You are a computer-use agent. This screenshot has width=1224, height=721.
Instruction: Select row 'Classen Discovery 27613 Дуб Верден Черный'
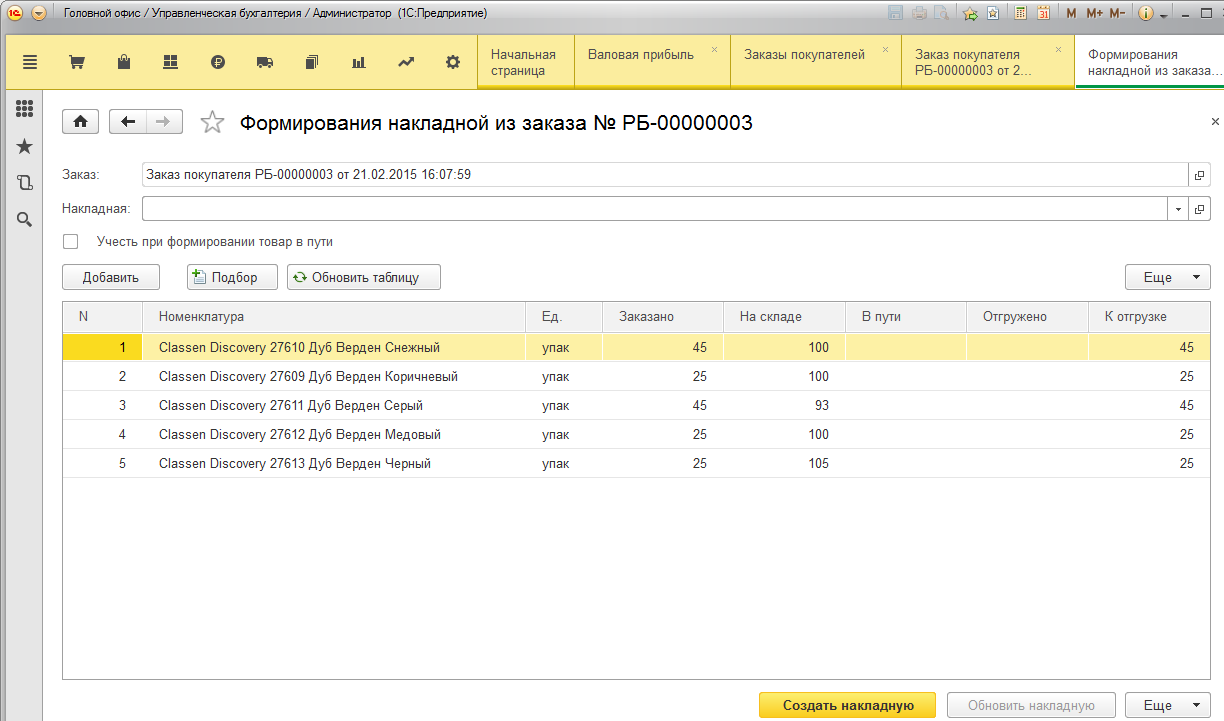pyautogui.click(x=636, y=464)
